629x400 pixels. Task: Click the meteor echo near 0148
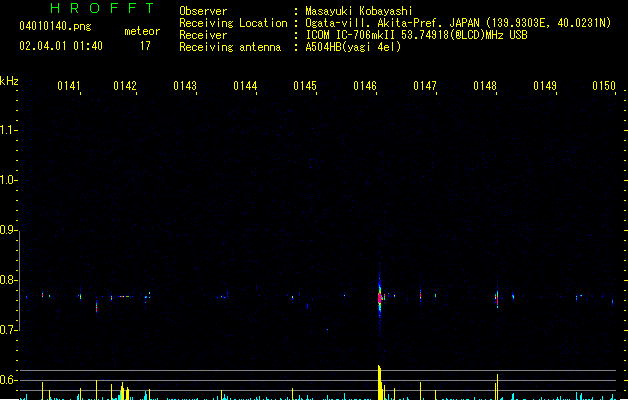[497, 298]
